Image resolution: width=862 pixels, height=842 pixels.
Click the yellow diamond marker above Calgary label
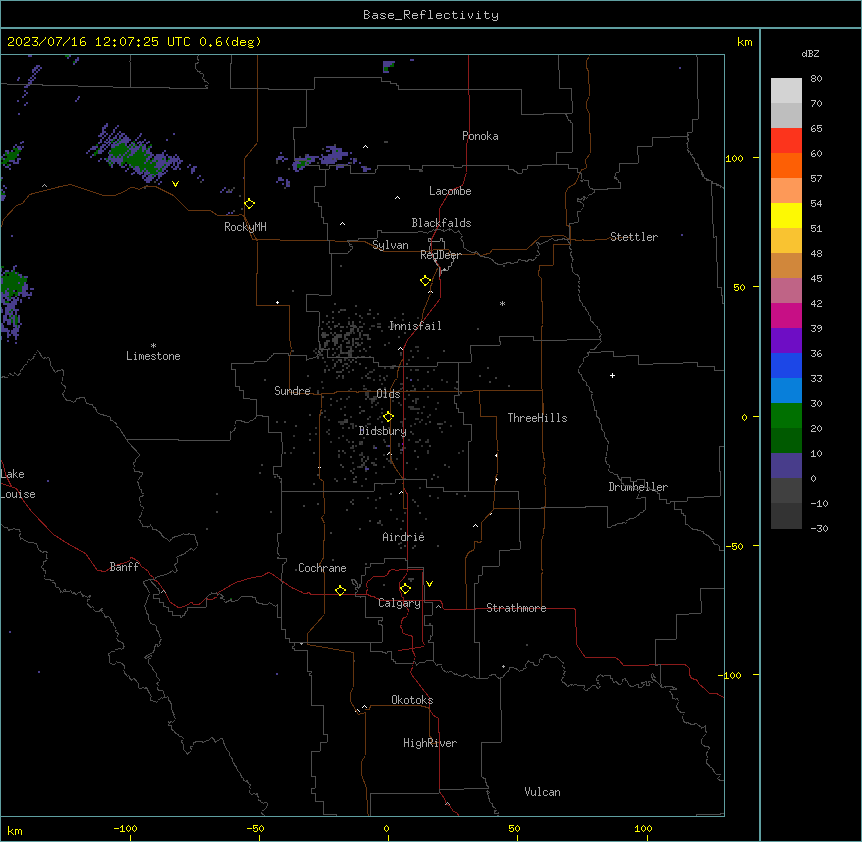[405, 589]
